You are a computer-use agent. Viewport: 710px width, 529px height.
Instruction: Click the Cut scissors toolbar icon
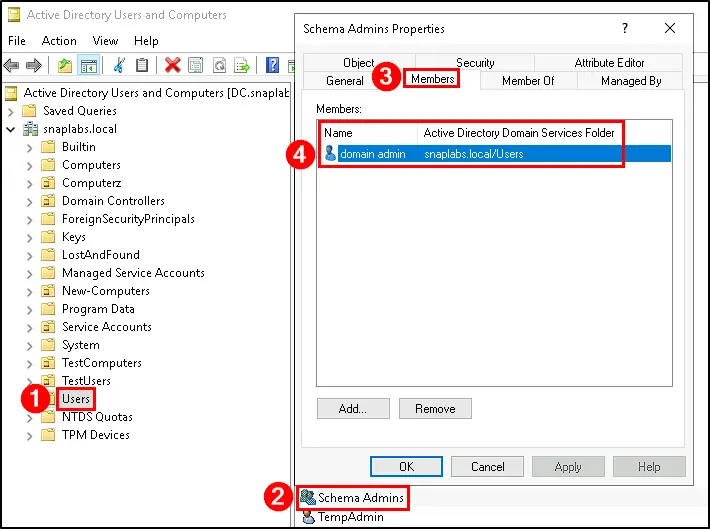click(x=119, y=66)
